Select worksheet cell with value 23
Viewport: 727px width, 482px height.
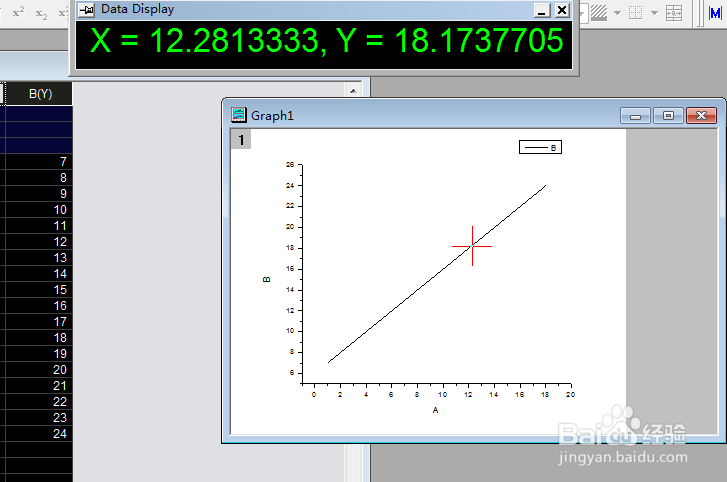pyautogui.click(x=39, y=418)
